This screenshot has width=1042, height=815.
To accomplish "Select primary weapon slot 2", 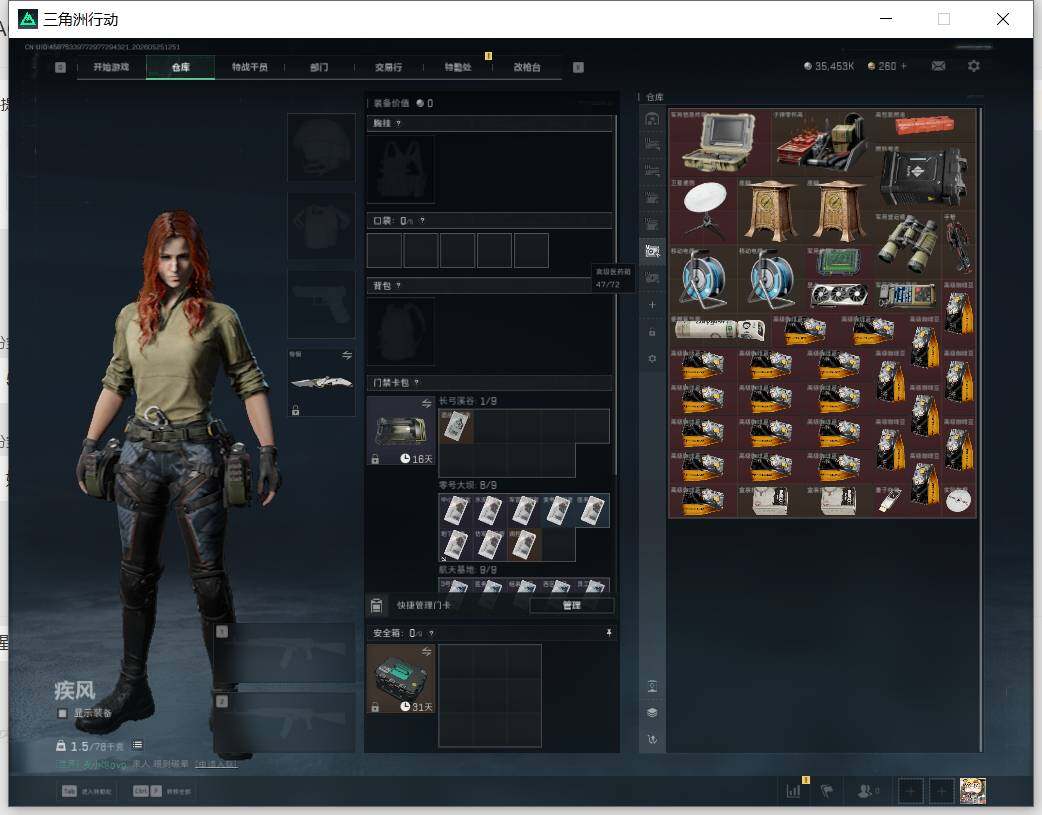I will coord(284,723).
